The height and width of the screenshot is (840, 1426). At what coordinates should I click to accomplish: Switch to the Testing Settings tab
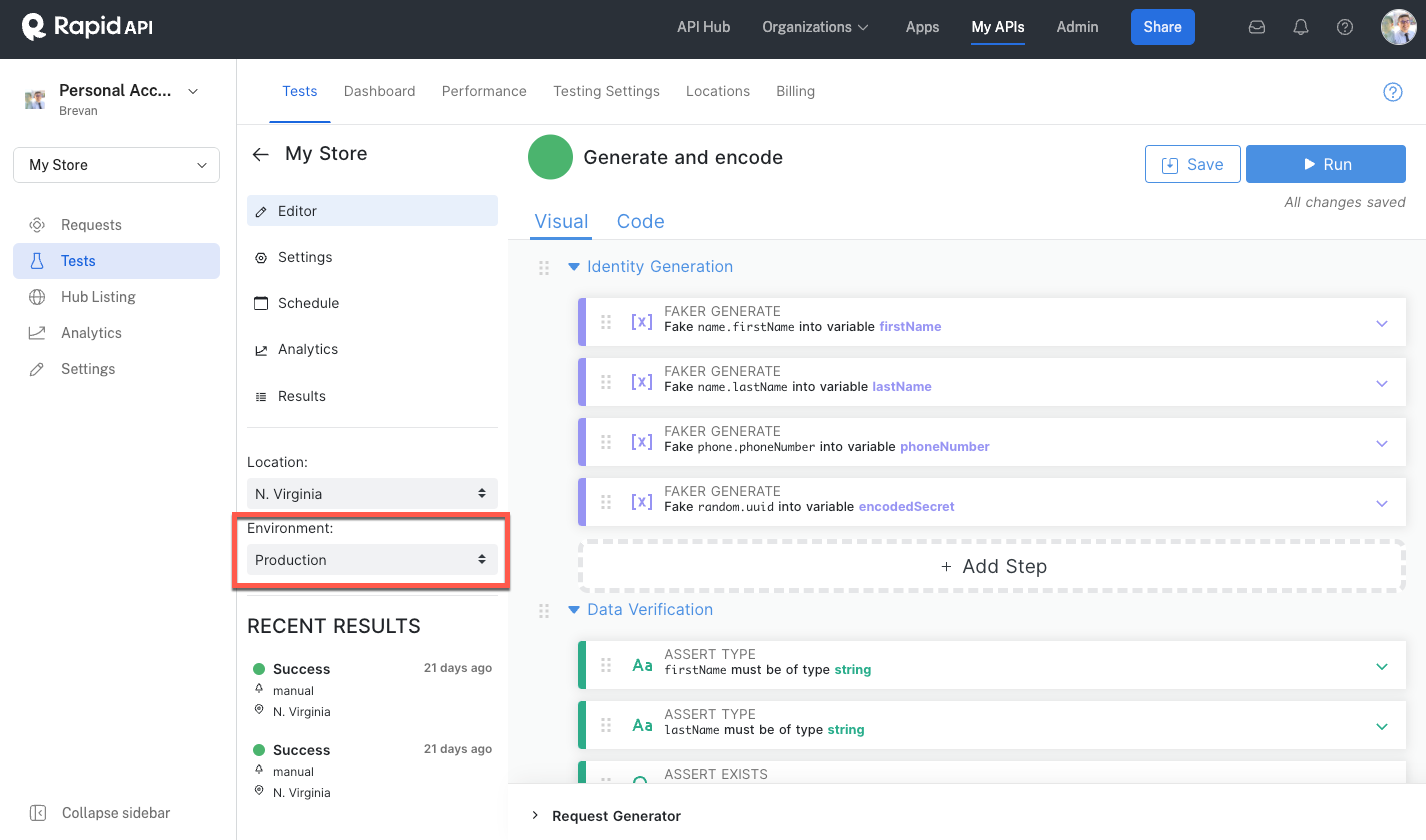pyautogui.click(x=606, y=91)
